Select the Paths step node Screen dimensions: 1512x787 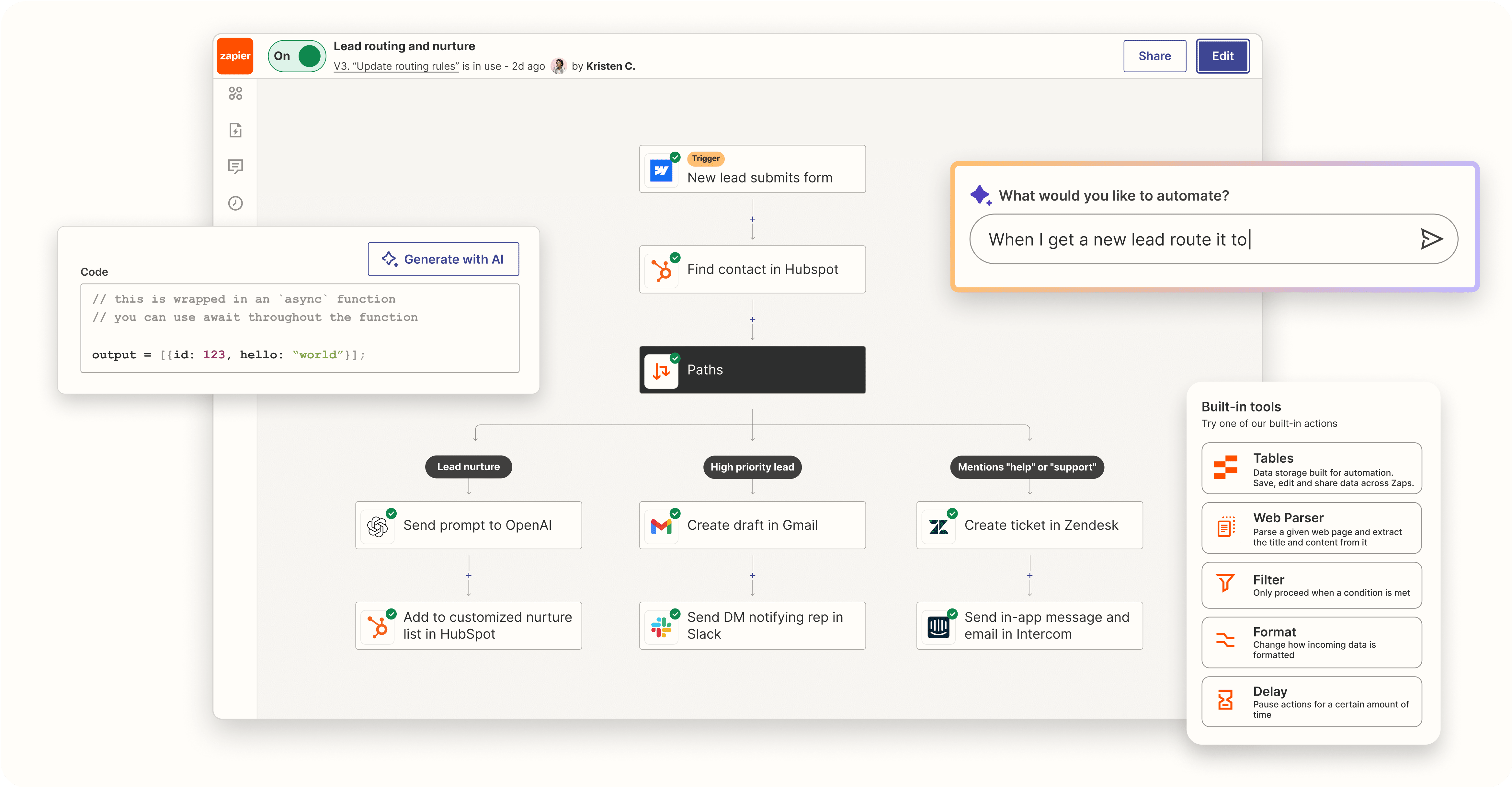click(x=752, y=369)
